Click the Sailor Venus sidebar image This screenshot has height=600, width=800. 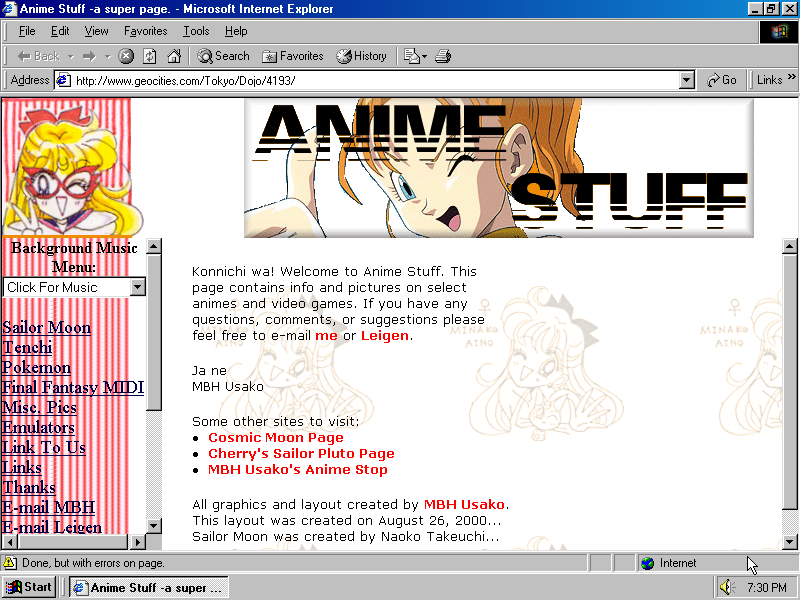pyautogui.click(x=71, y=167)
